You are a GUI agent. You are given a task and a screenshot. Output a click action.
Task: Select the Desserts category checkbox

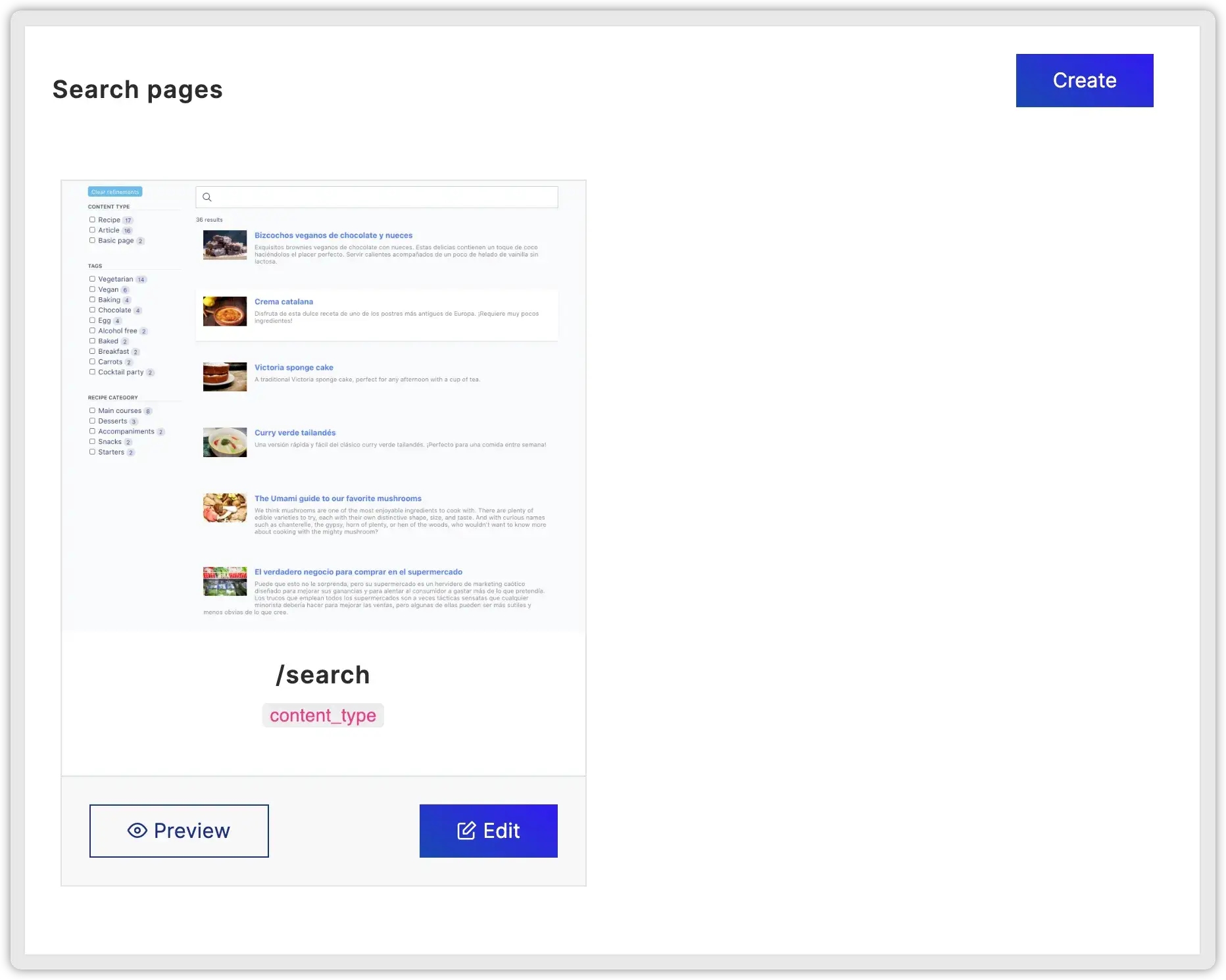92,421
